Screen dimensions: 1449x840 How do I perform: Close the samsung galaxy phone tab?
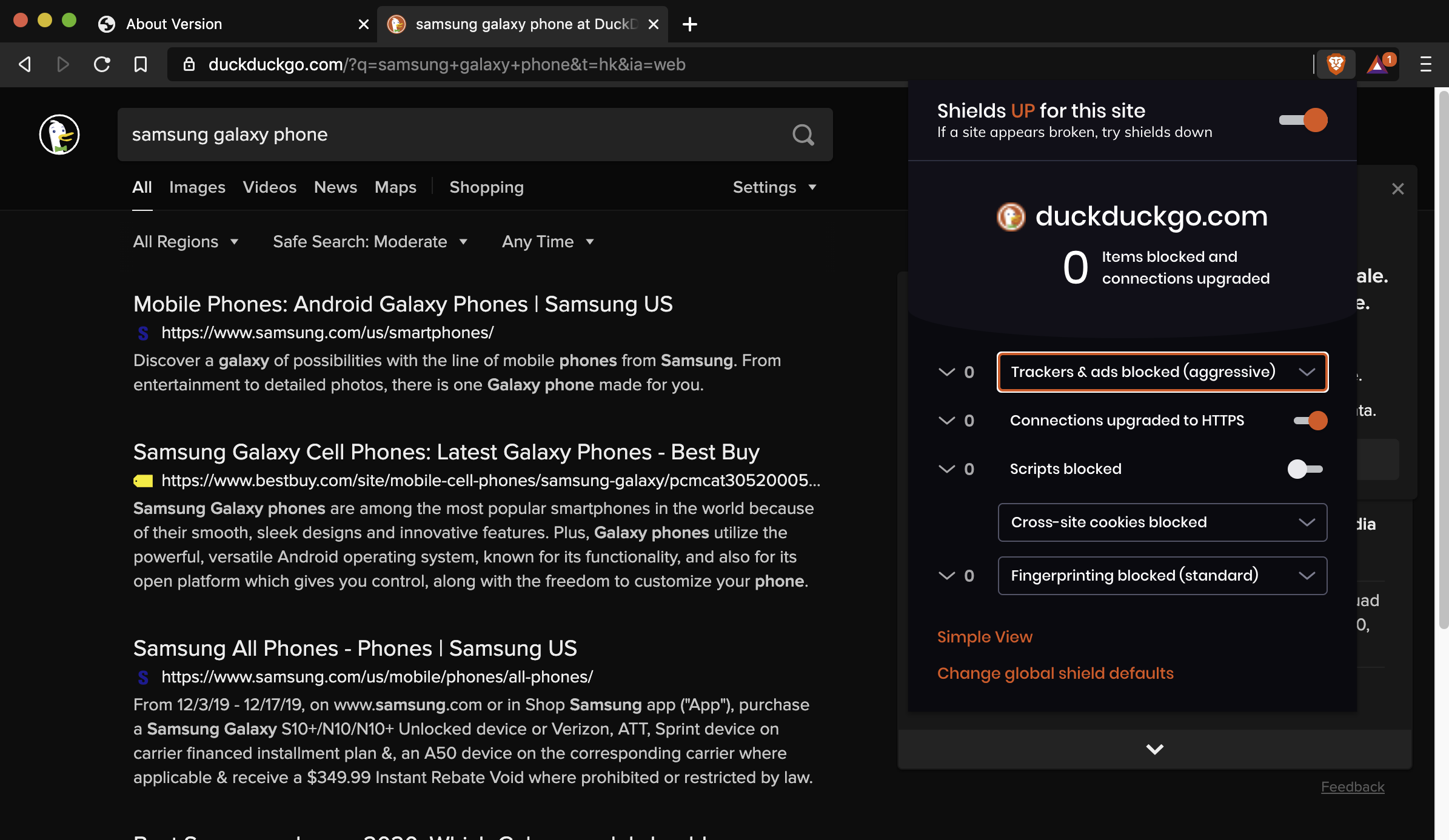654,24
